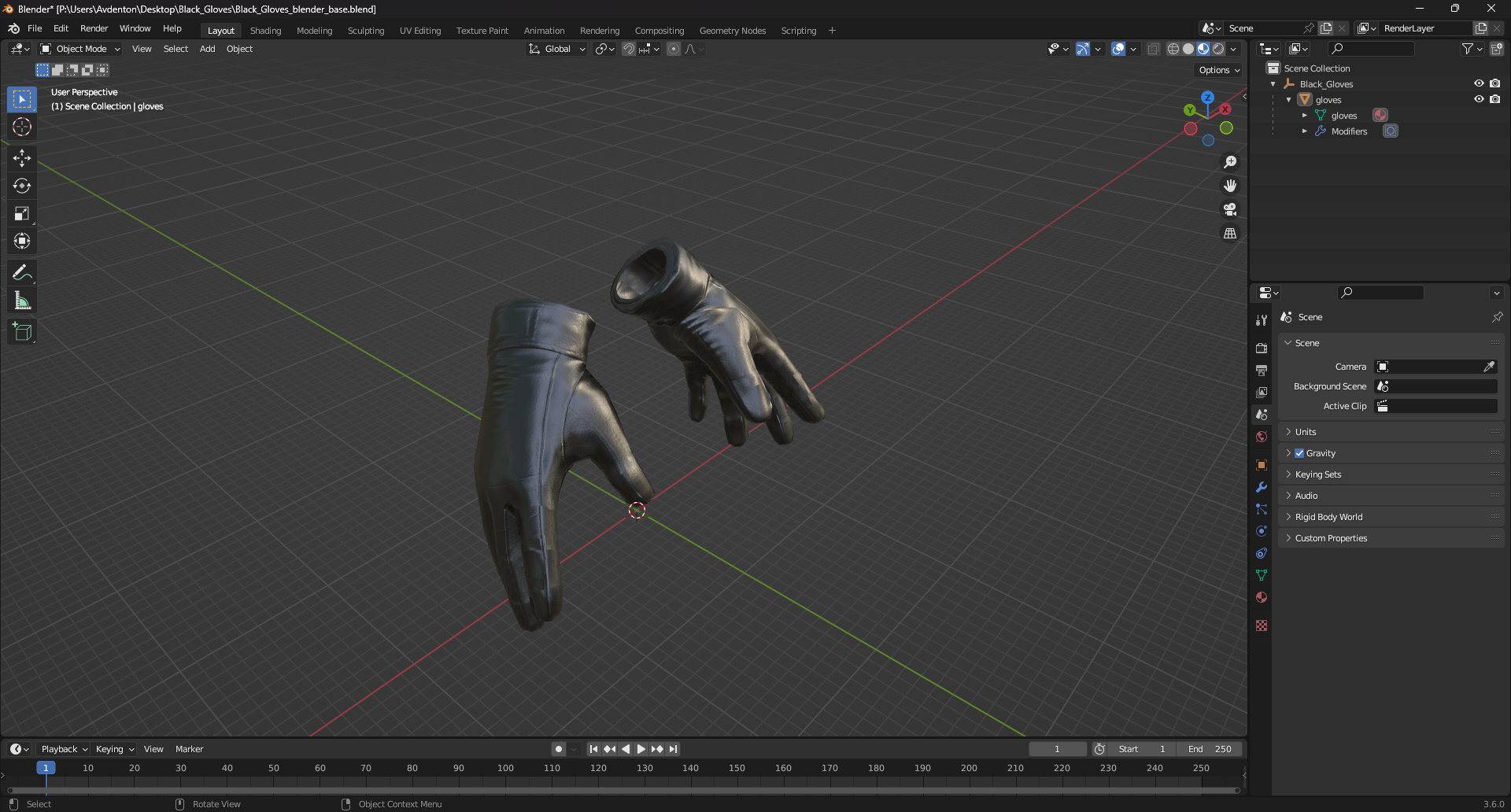This screenshot has width=1511, height=812.
Task: Open the Material properties tab
Action: (1262, 597)
